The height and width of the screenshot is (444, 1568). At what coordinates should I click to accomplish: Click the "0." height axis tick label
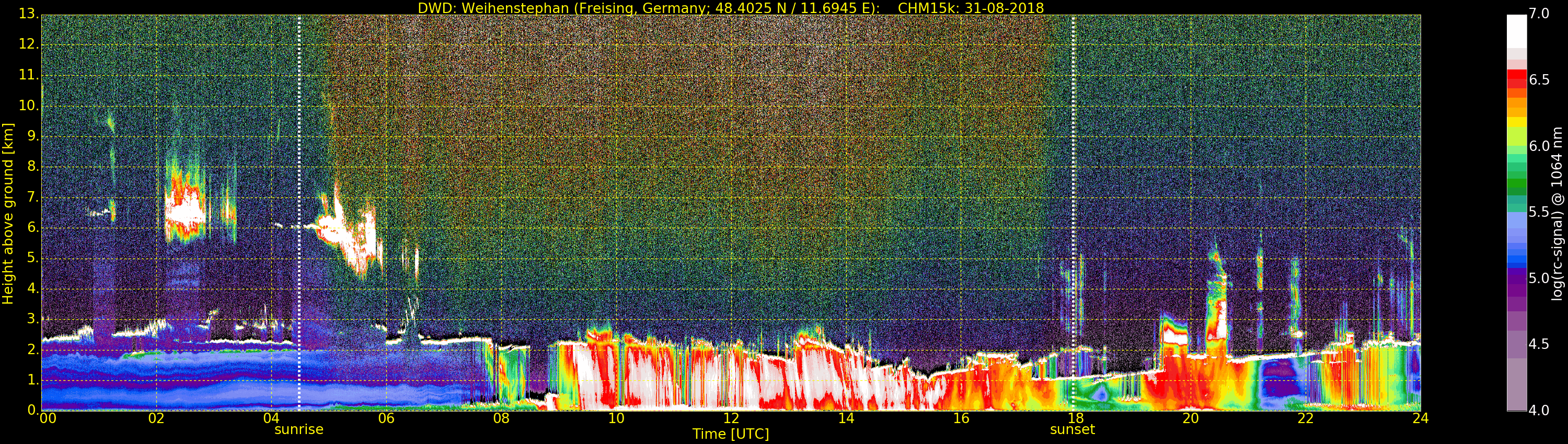tap(32, 410)
